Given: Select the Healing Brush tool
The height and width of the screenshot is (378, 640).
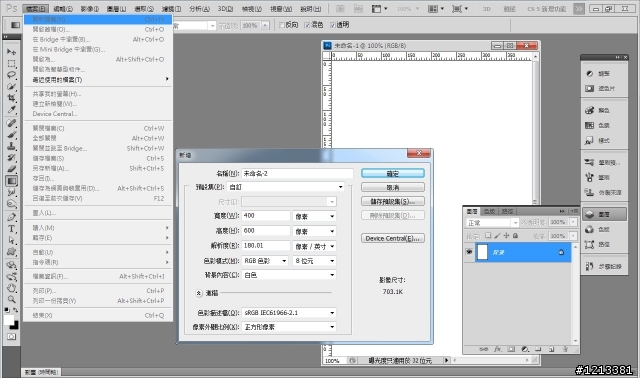Looking at the screenshot, I should point(11,123).
